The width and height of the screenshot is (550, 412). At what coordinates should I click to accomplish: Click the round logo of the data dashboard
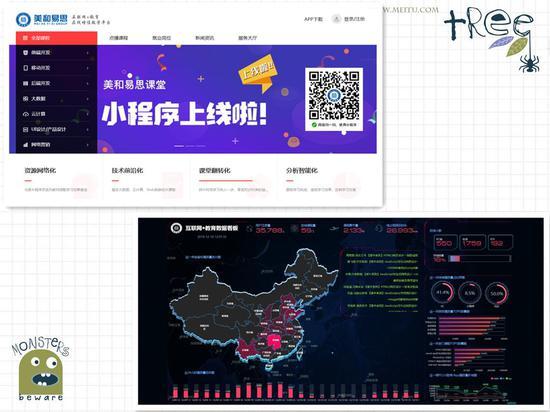click(x=176, y=228)
